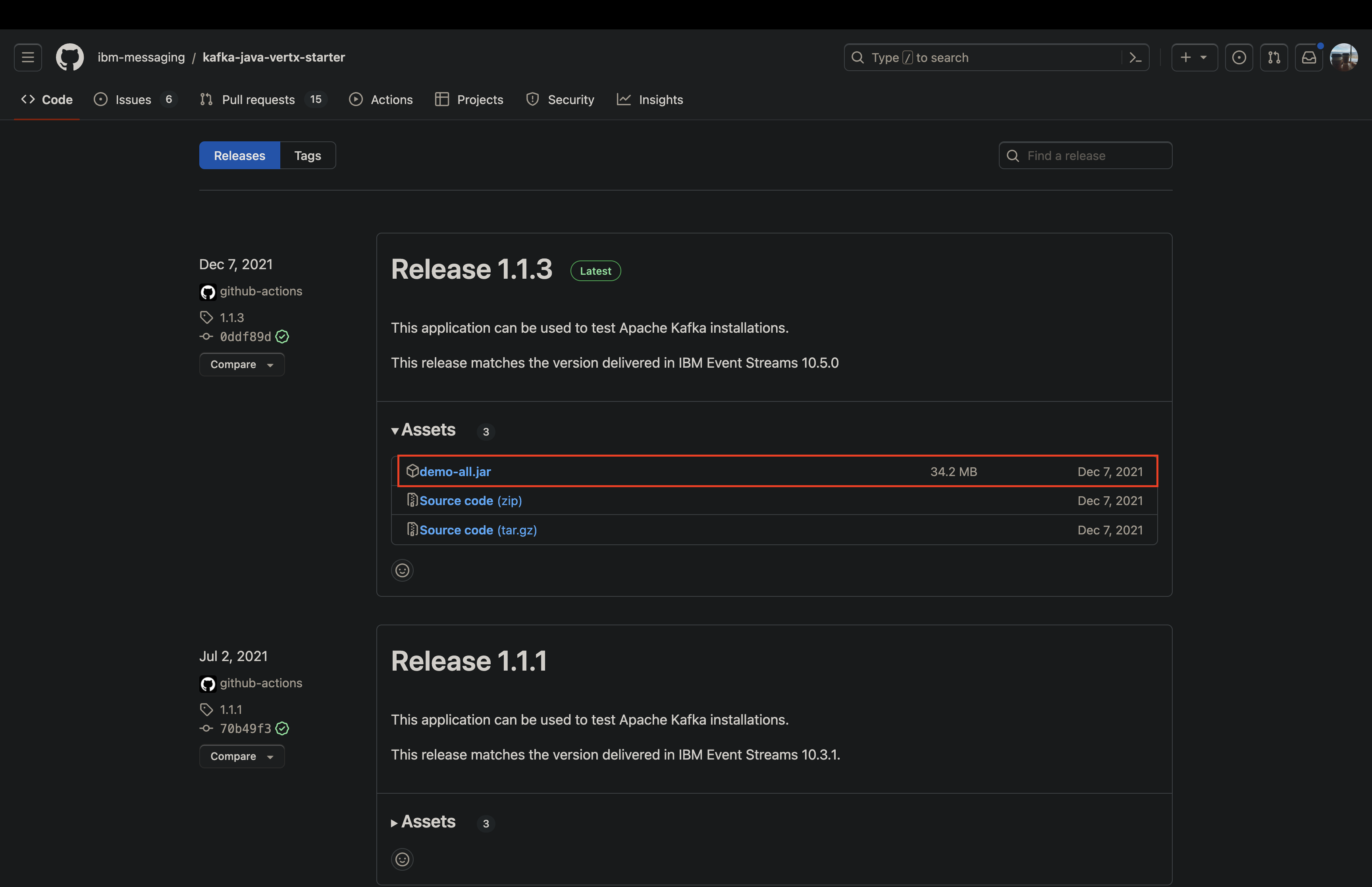The image size is (1372, 887).
Task: Open the issues icon in the header
Action: (1239, 58)
